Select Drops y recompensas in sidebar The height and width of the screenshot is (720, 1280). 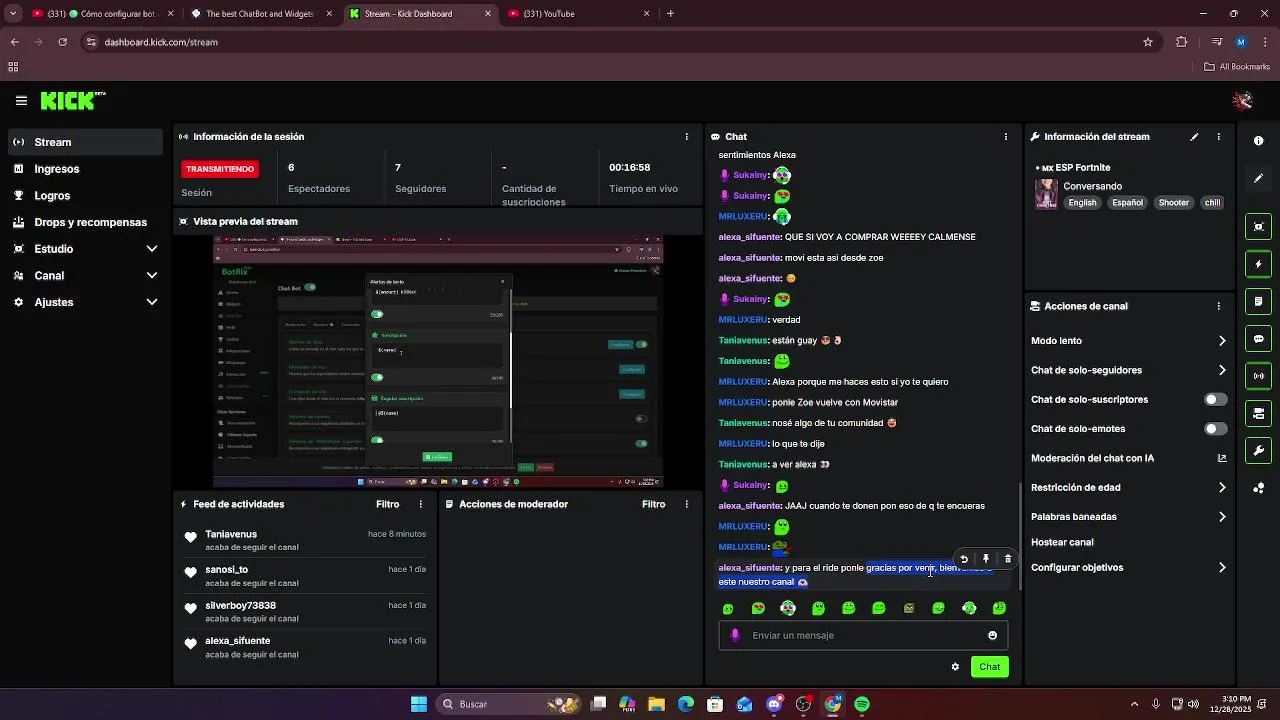85,223
